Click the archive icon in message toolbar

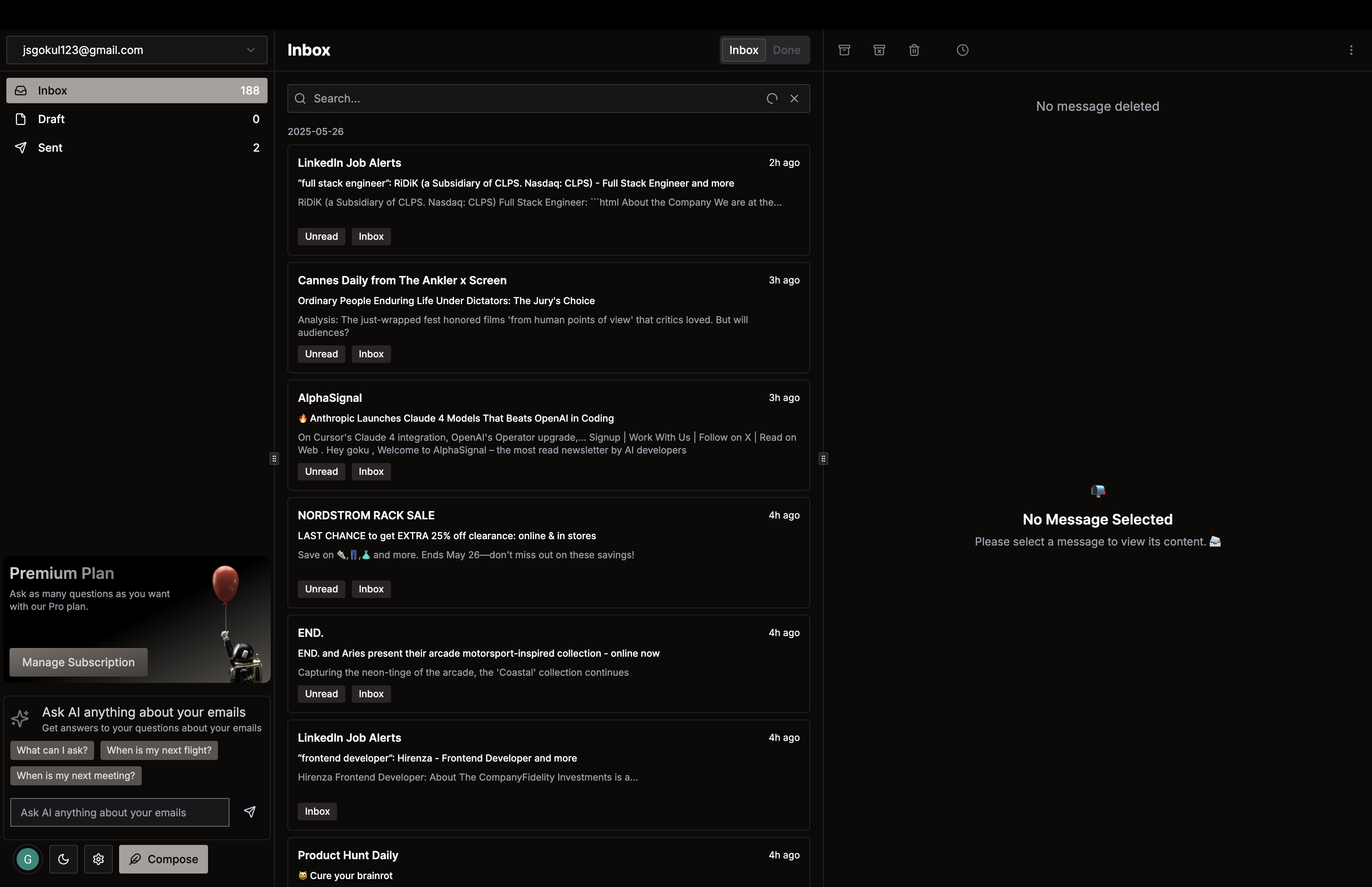pyautogui.click(x=844, y=50)
